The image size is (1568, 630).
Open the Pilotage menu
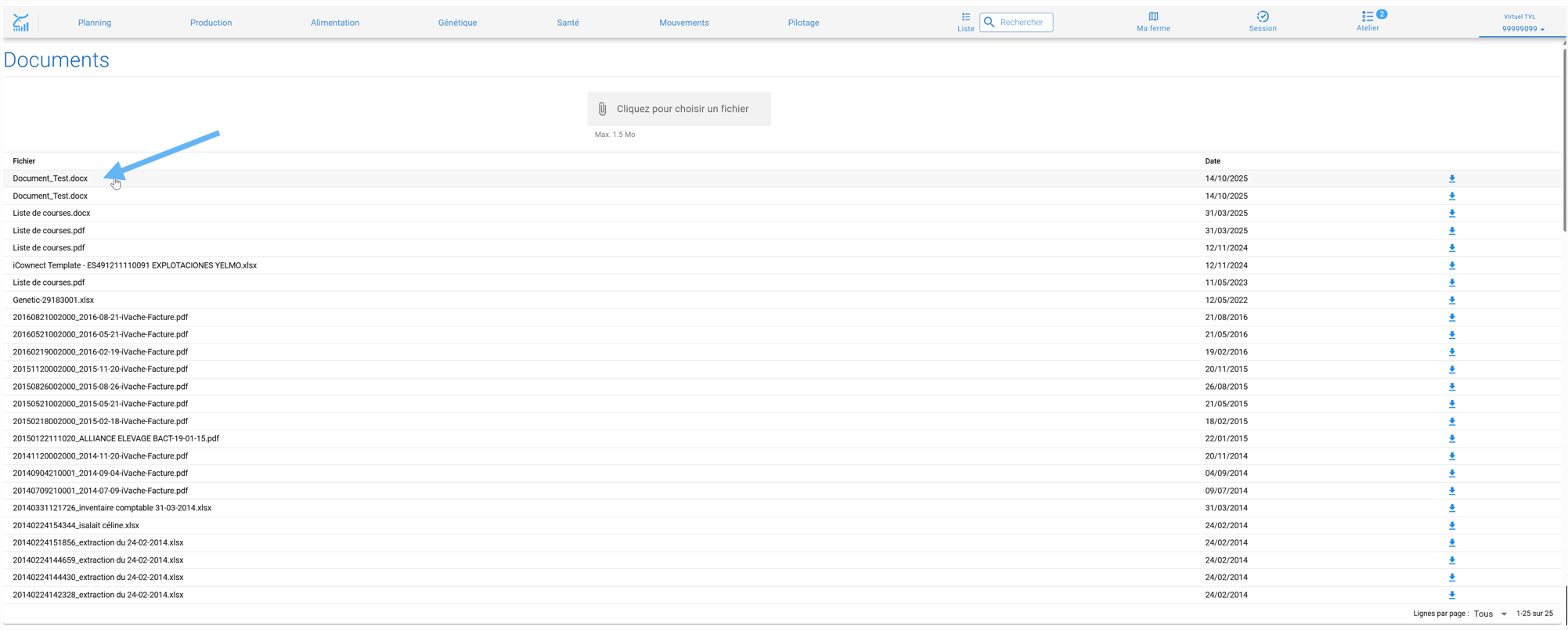tap(803, 23)
